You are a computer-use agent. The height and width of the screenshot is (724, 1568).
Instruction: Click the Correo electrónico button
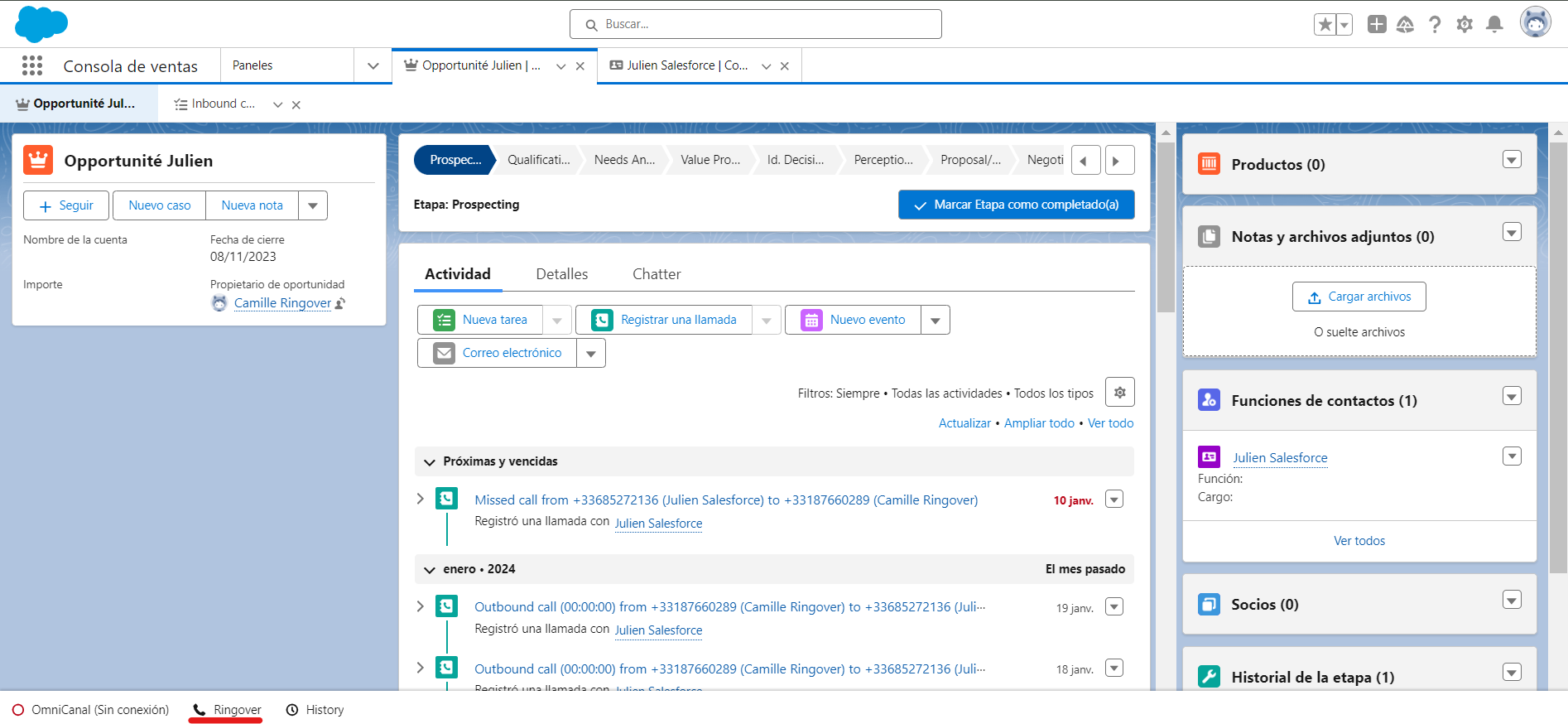[497, 353]
